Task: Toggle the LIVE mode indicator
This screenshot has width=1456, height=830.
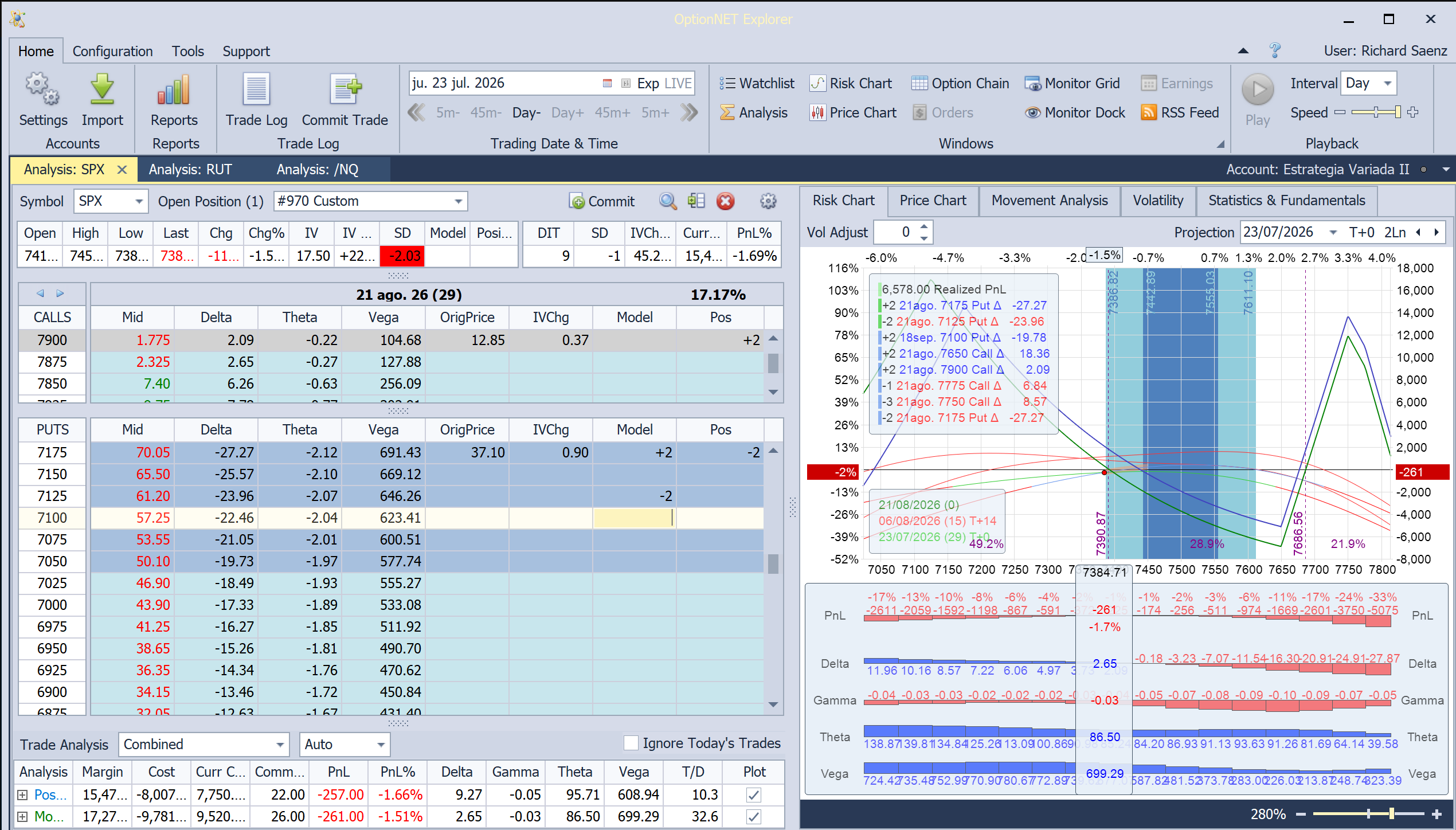Action: pos(678,83)
